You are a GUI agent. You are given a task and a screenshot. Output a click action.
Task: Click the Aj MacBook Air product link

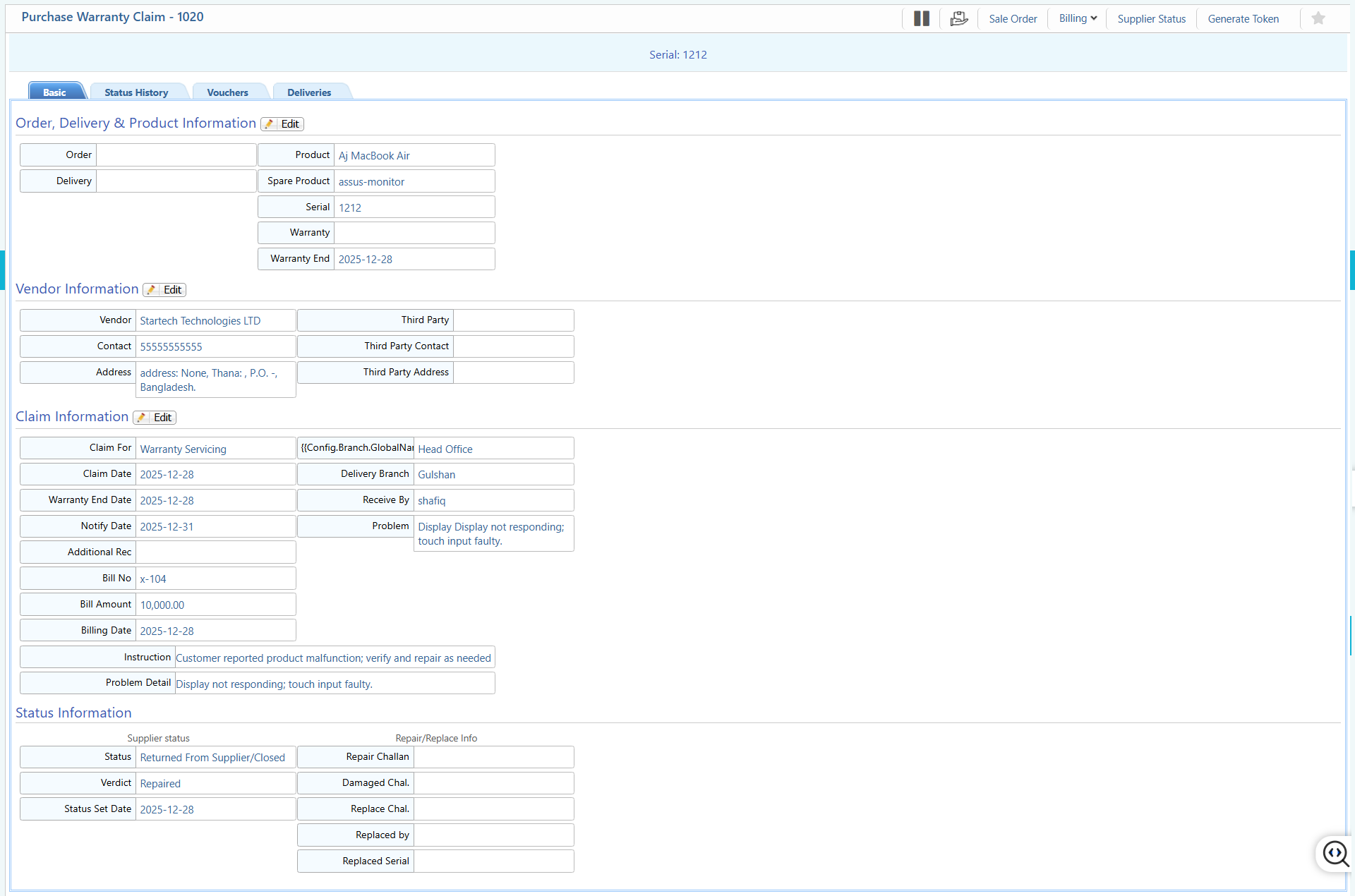pyautogui.click(x=374, y=156)
